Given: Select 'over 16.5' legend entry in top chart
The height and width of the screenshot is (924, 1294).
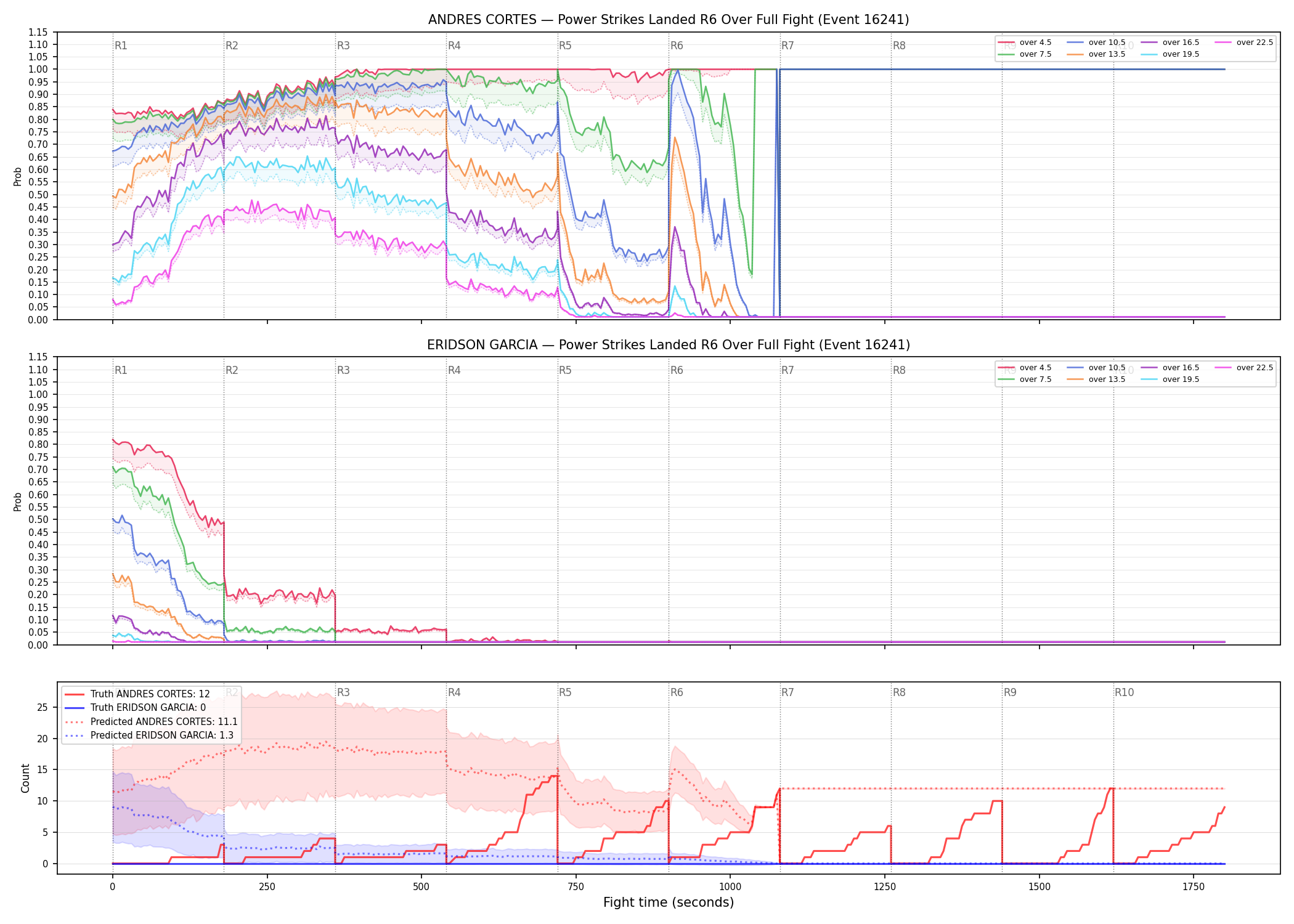Looking at the screenshot, I should tap(1170, 43).
